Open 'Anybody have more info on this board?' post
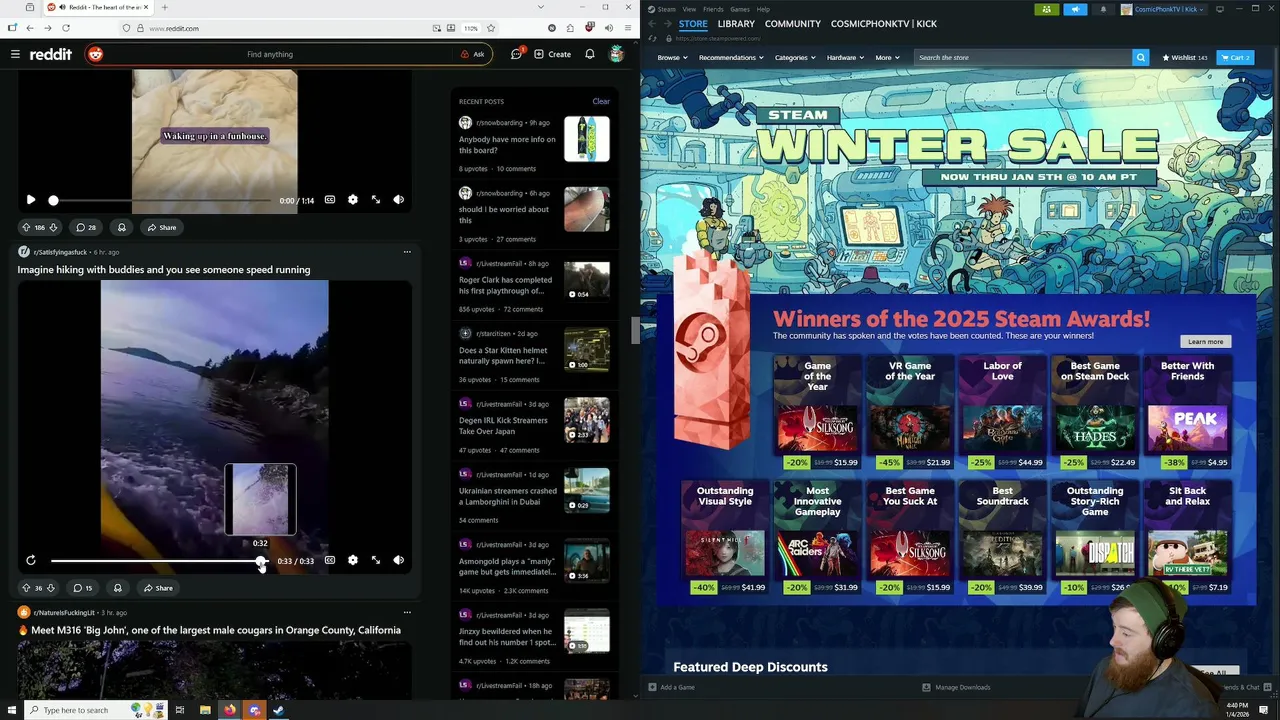1280x720 pixels. 507,145
